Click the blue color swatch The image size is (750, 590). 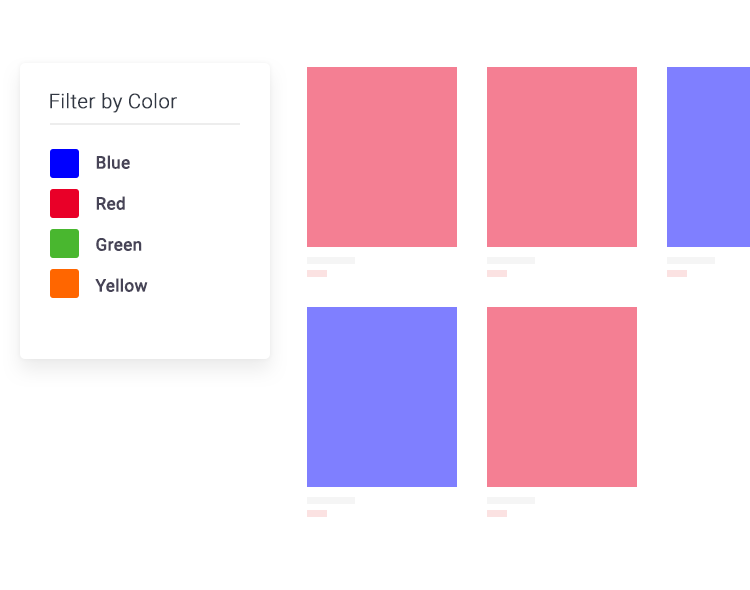(64, 163)
